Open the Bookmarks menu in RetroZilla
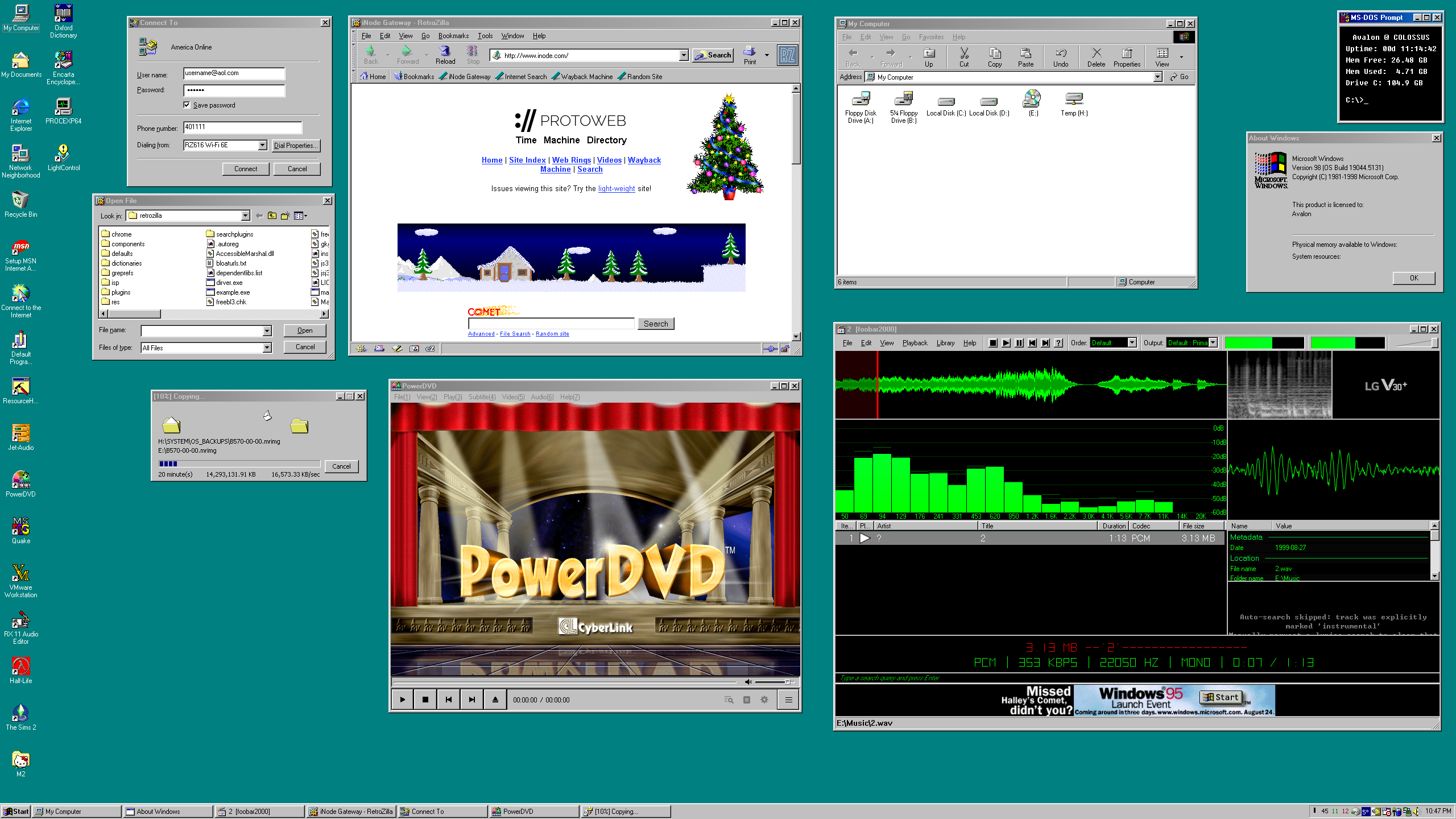The width and height of the screenshot is (1456, 819). pos(453,36)
